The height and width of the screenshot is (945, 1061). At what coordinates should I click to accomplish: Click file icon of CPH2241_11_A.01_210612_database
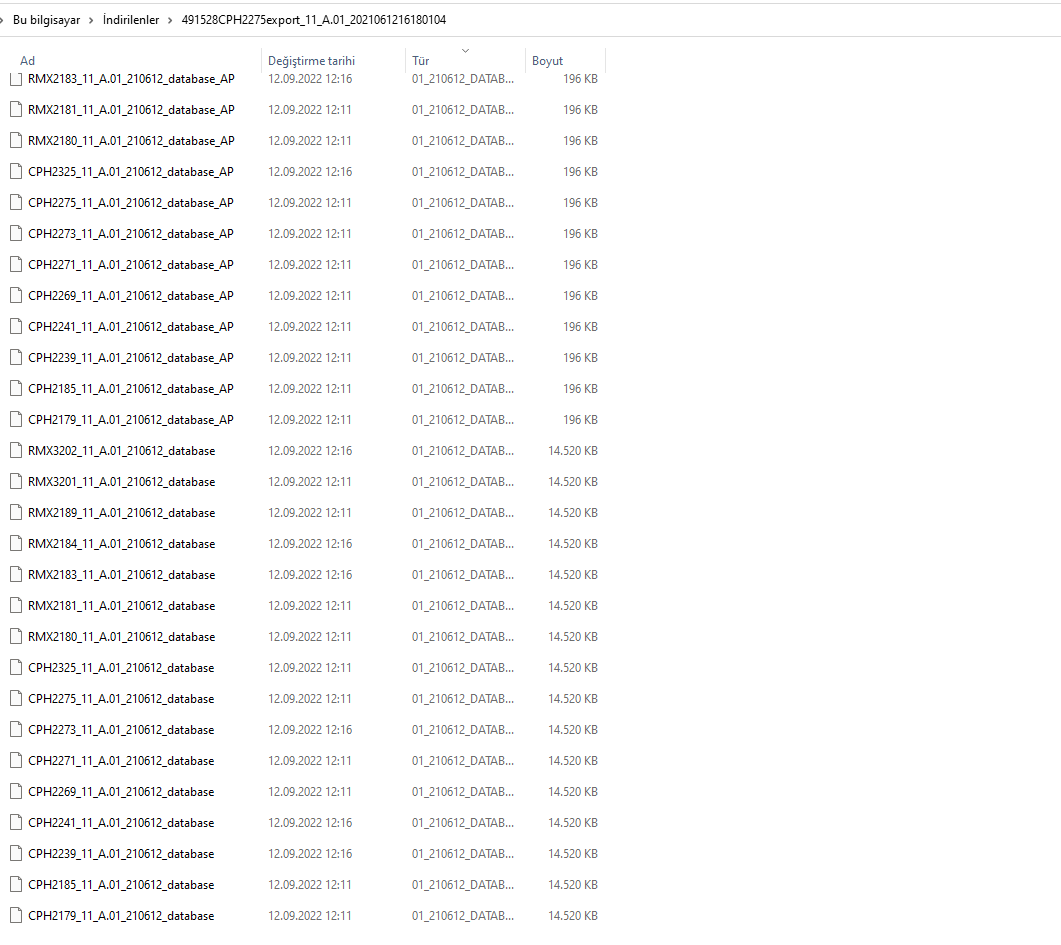[x=16, y=823]
